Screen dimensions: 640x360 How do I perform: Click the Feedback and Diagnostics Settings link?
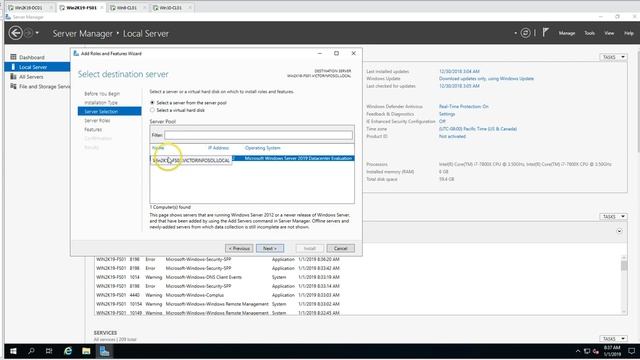pyautogui.click(x=447, y=114)
